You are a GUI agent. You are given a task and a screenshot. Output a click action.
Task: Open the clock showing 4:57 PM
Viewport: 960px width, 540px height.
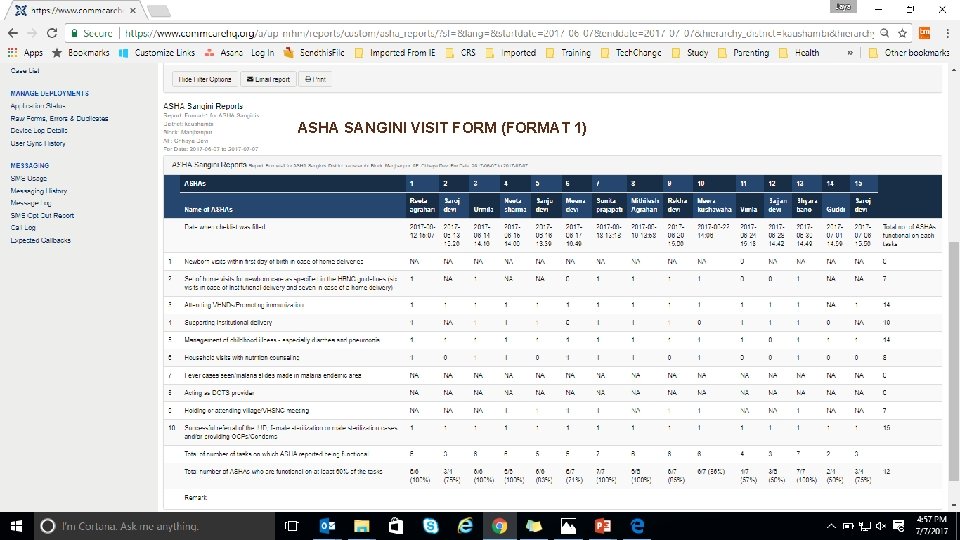tap(931, 526)
